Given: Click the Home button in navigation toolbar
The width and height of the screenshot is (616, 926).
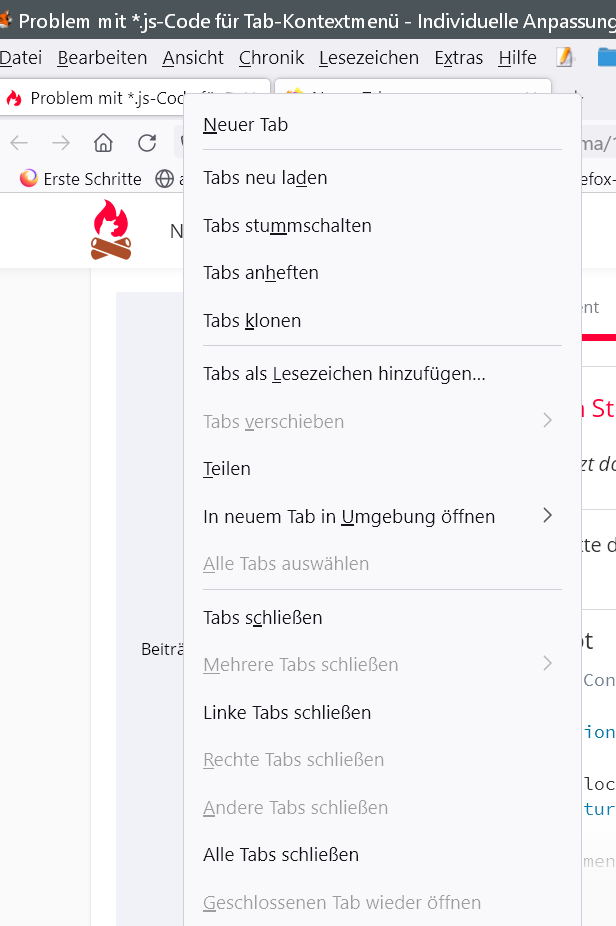Looking at the screenshot, I should [x=103, y=143].
